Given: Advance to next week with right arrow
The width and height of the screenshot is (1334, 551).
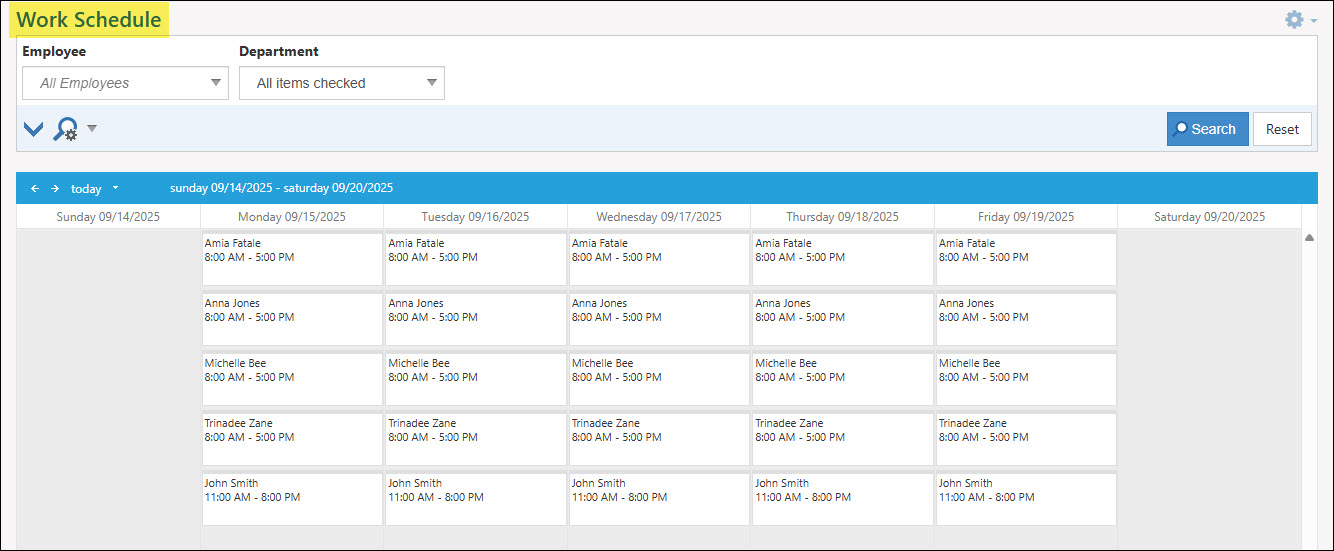Looking at the screenshot, I should pos(55,188).
